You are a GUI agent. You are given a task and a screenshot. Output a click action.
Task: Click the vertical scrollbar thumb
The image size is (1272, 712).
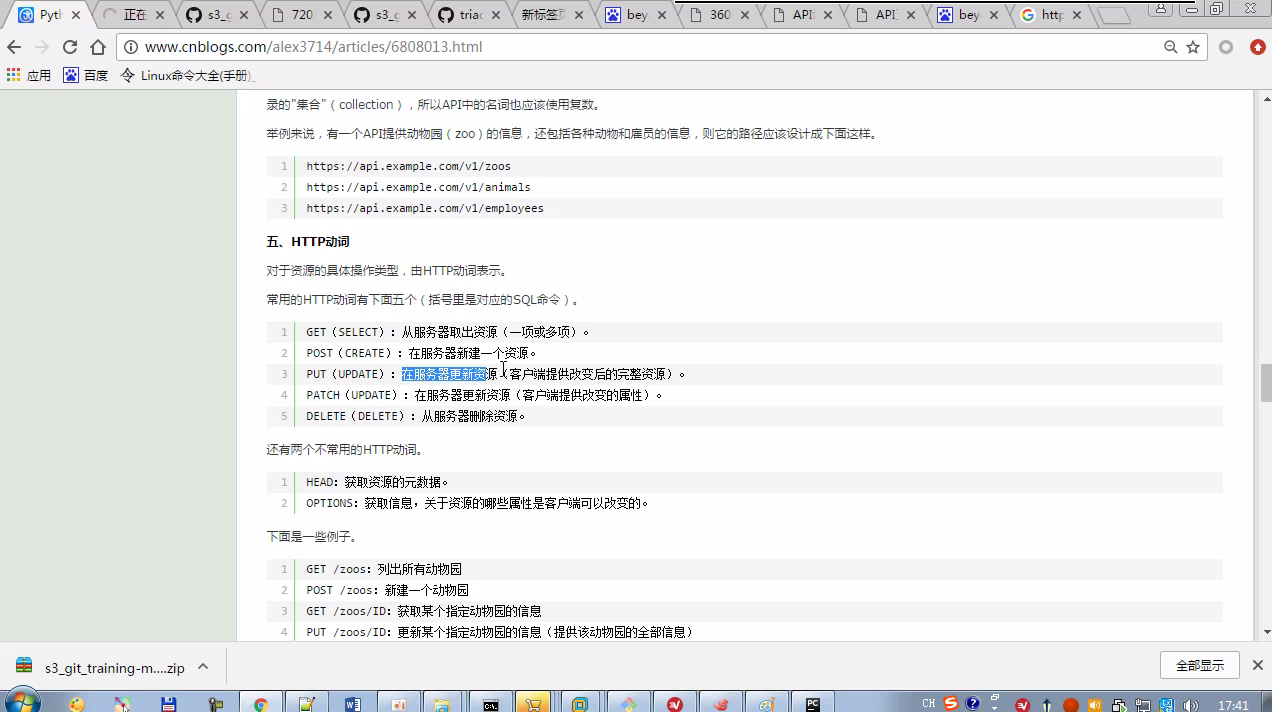pyautogui.click(x=1265, y=382)
